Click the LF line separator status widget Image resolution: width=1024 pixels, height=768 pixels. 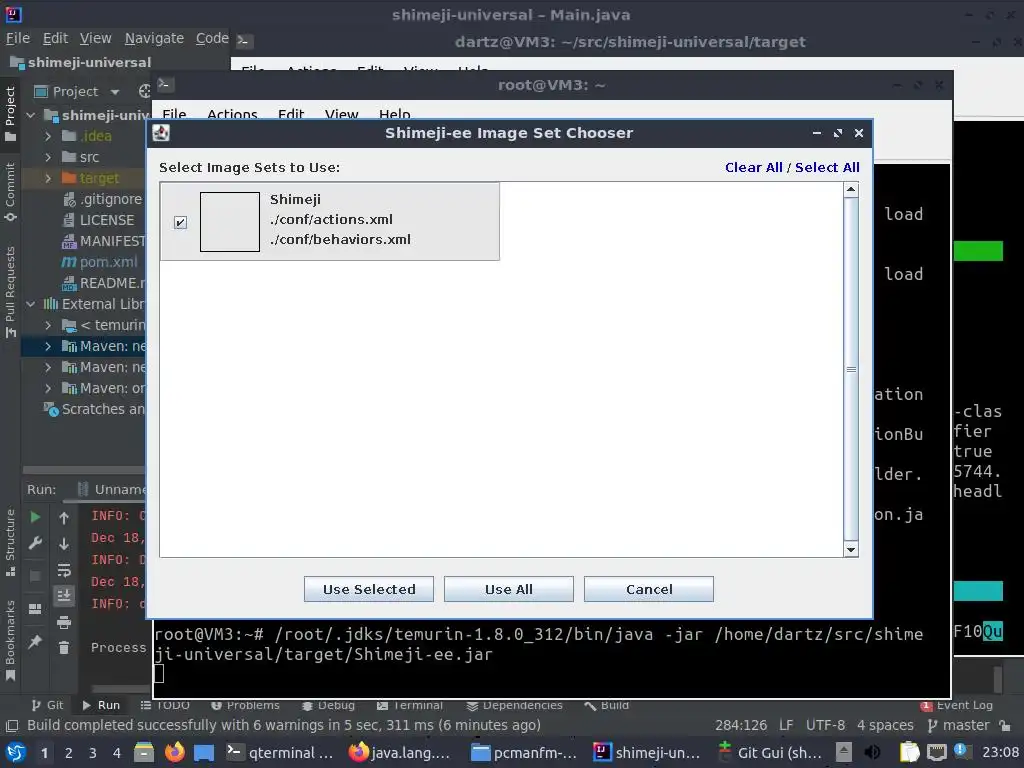tap(786, 726)
